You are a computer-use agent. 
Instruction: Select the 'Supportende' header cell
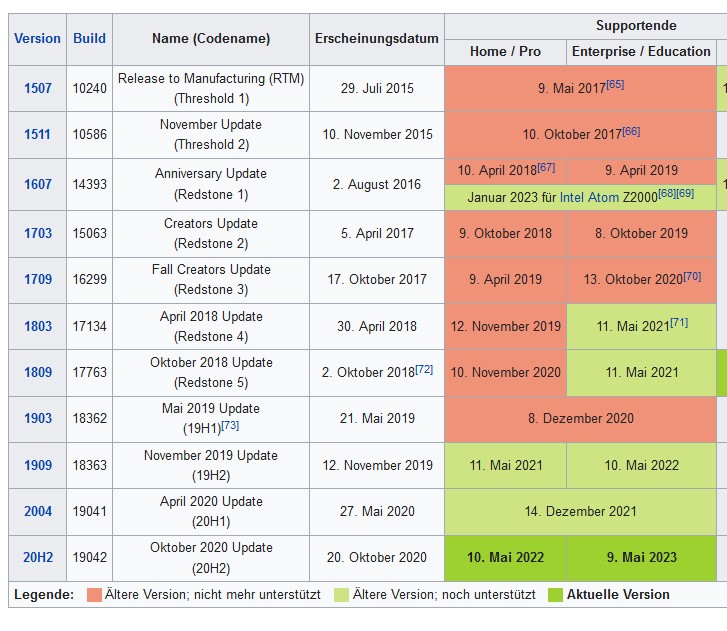(636, 26)
